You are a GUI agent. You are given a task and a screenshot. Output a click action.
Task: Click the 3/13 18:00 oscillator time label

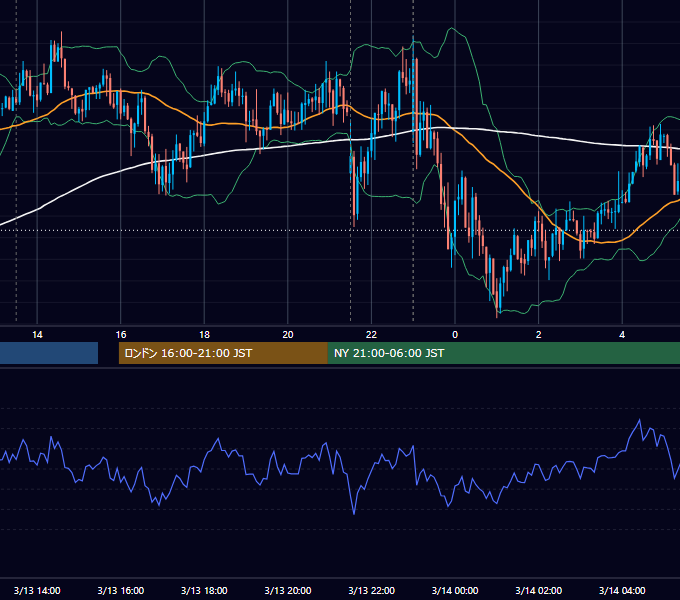[x=204, y=590]
